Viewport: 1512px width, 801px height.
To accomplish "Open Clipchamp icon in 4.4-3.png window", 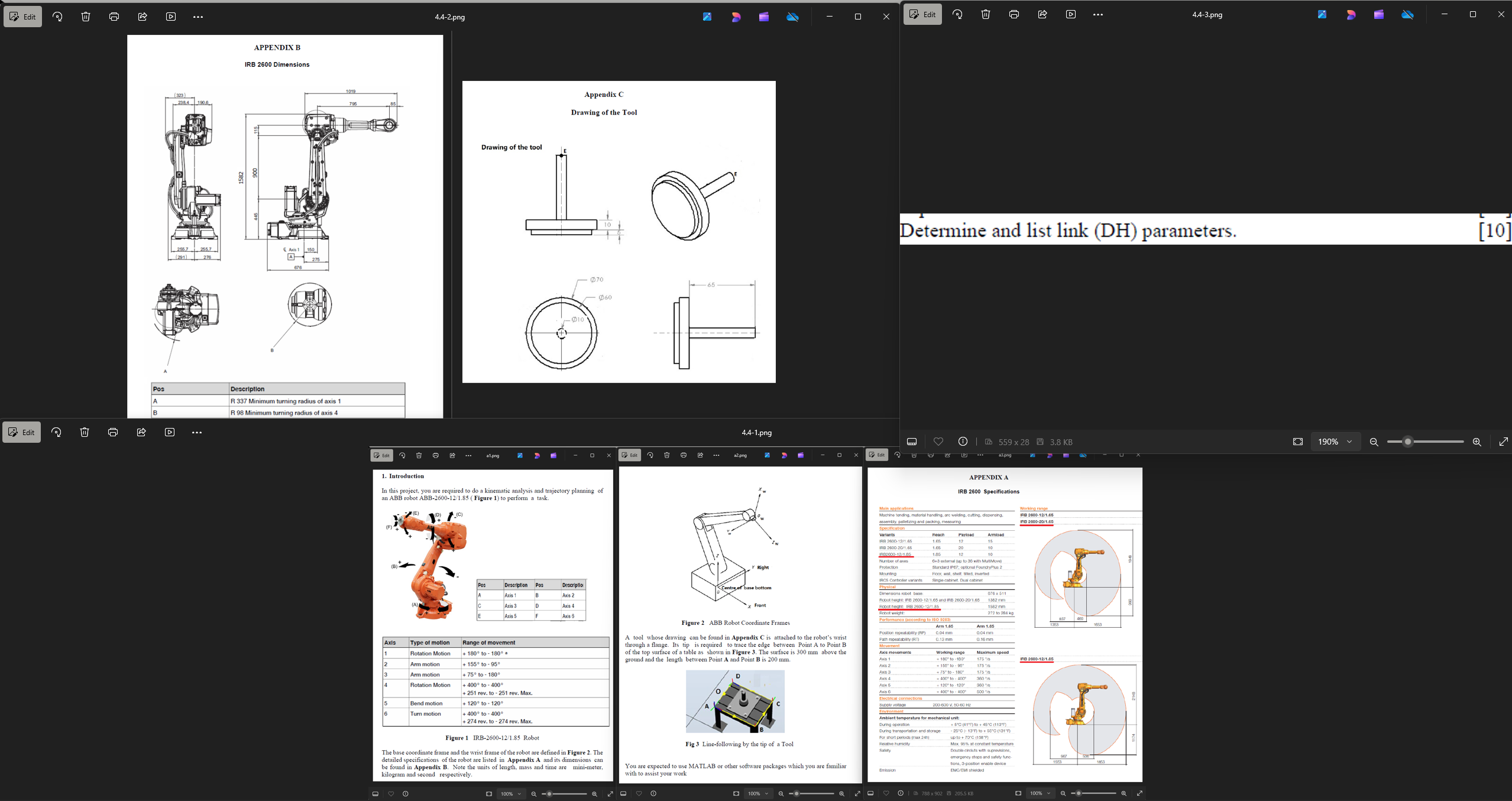I will [x=1378, y=15].
